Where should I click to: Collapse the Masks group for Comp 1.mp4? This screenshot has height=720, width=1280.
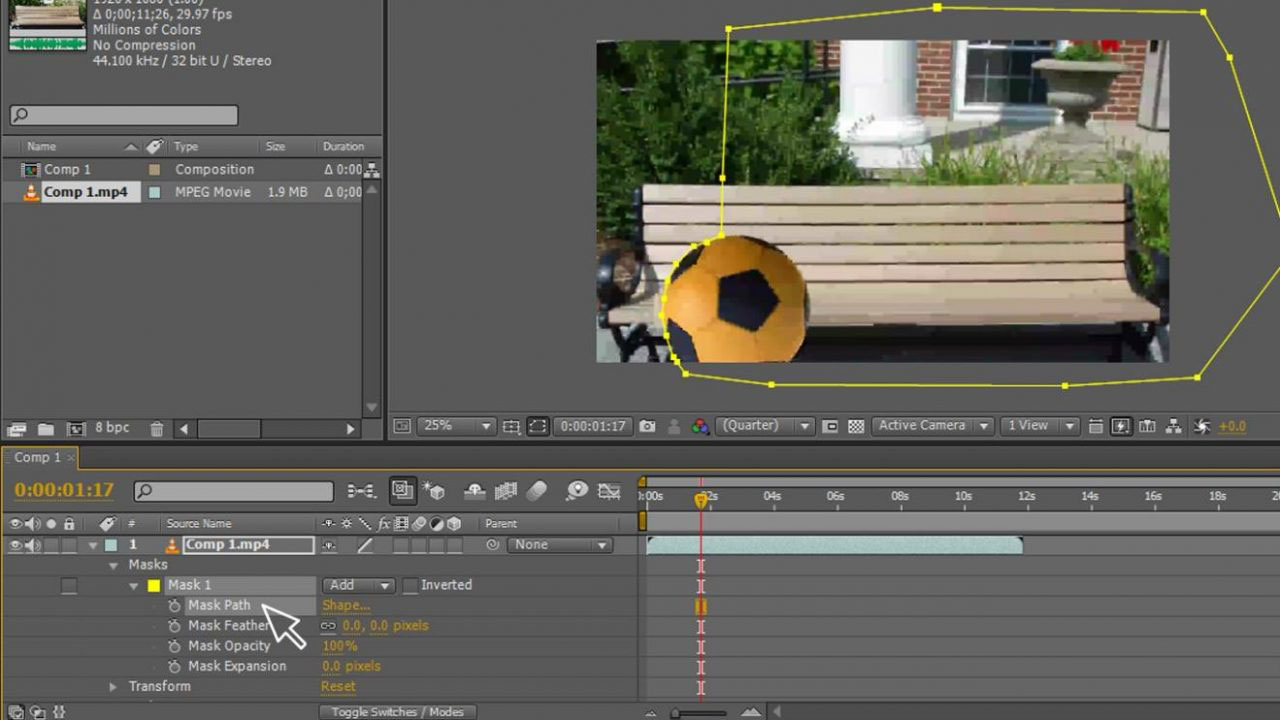(113, 564)
